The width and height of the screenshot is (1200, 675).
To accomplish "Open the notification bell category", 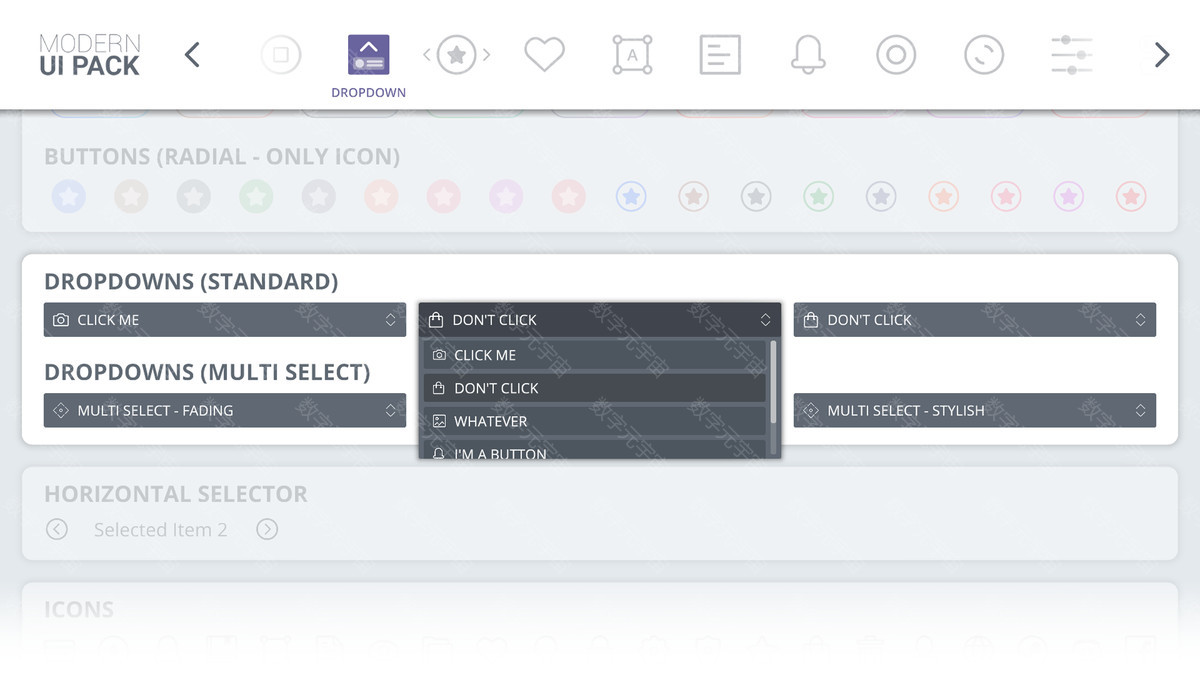I will pos(808,55).
